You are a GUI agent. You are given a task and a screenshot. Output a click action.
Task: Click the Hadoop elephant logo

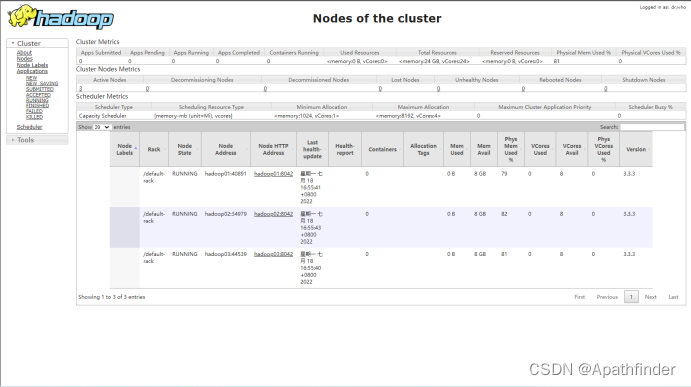click(60, 17)
